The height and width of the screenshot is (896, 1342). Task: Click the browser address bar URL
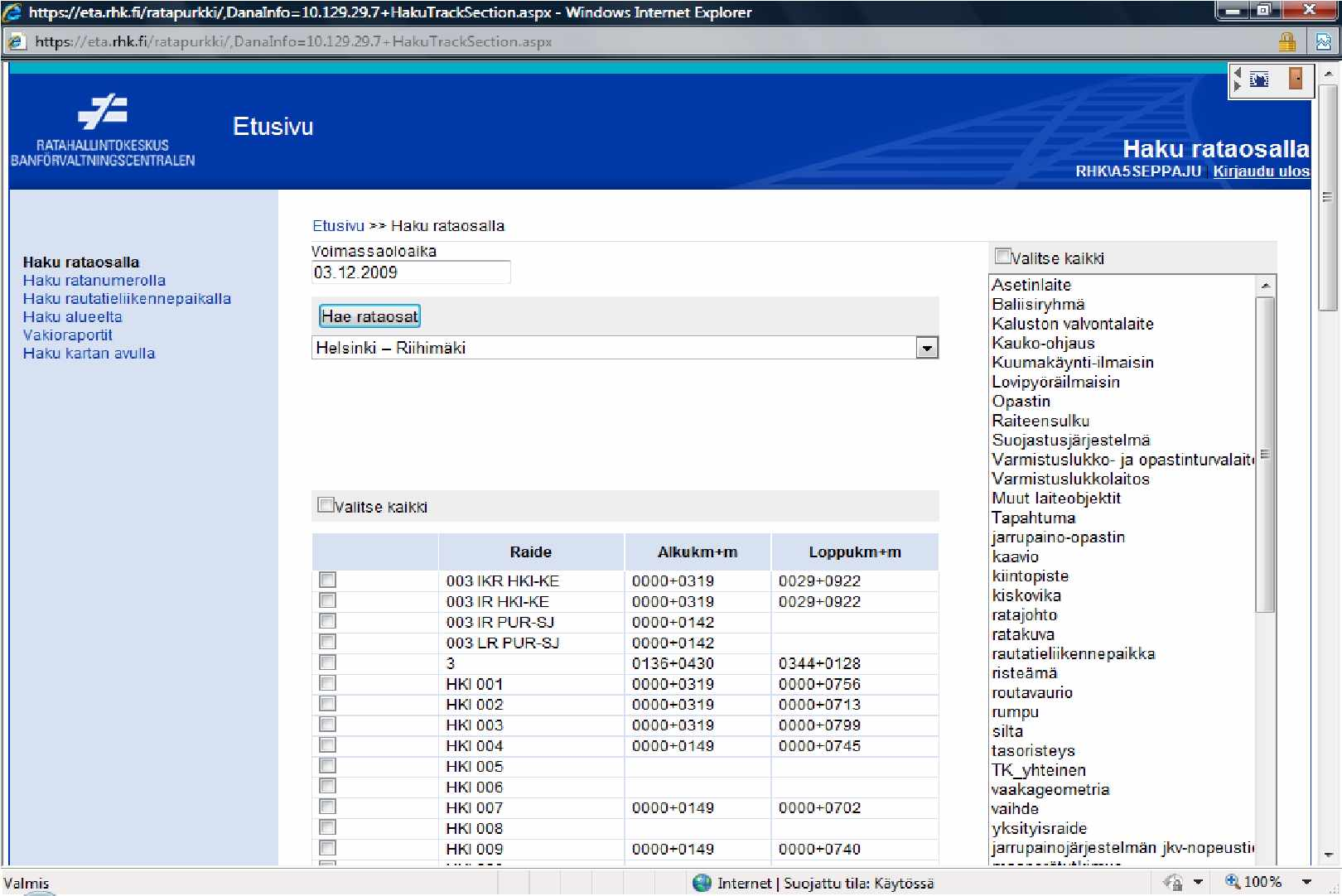293,41
